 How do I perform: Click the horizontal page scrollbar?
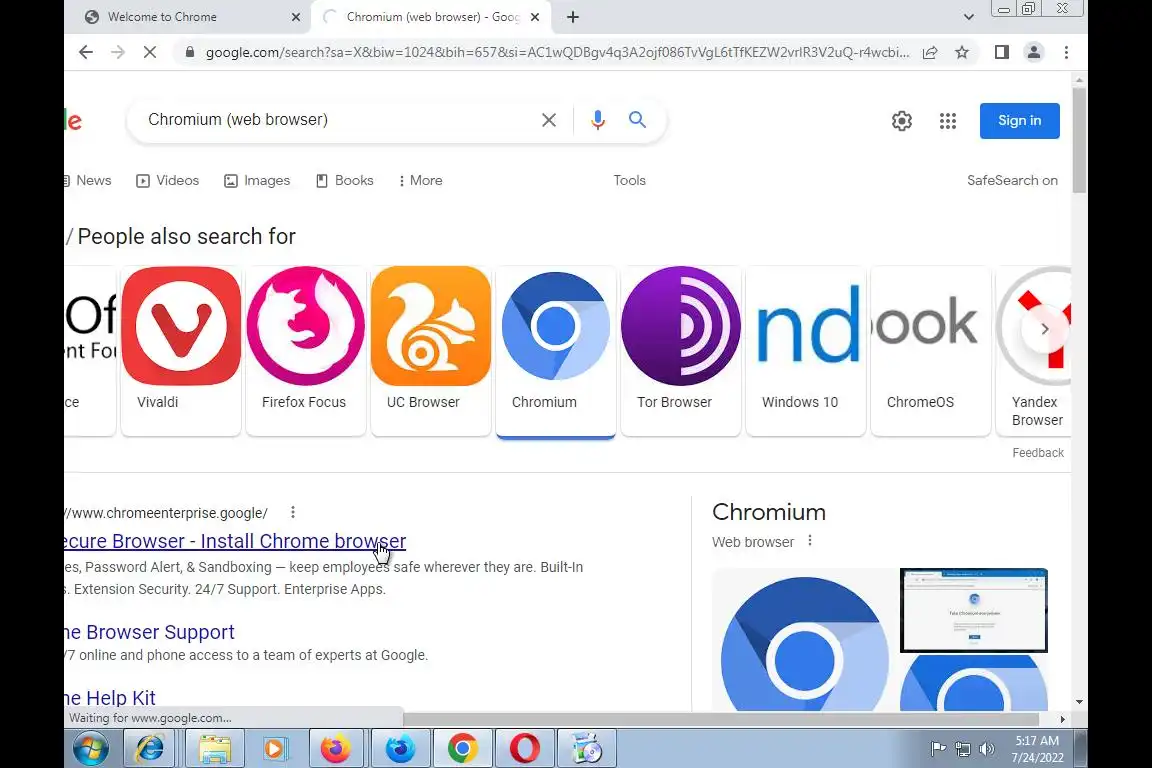pyautogui.click(x=720, y=719)
